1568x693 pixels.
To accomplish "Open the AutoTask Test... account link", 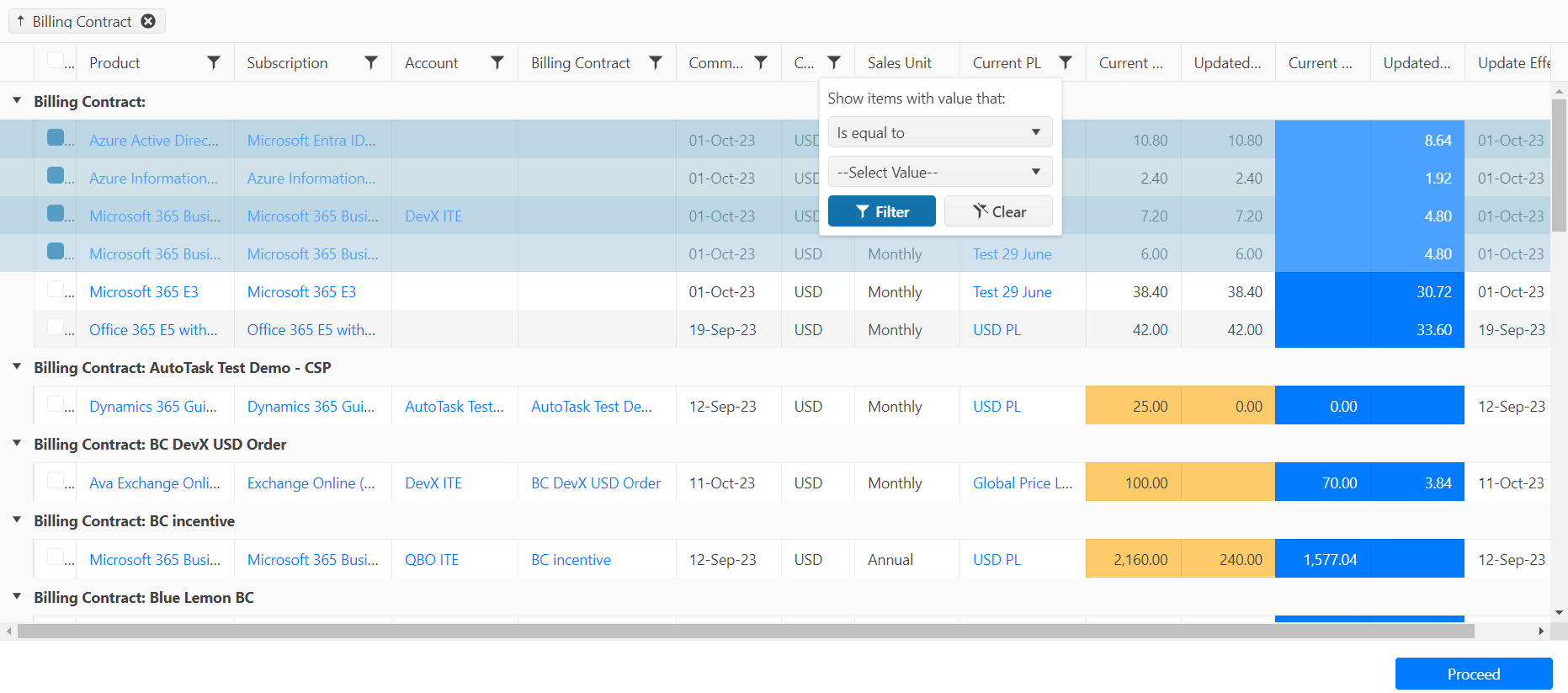I will tap(454, 407).
